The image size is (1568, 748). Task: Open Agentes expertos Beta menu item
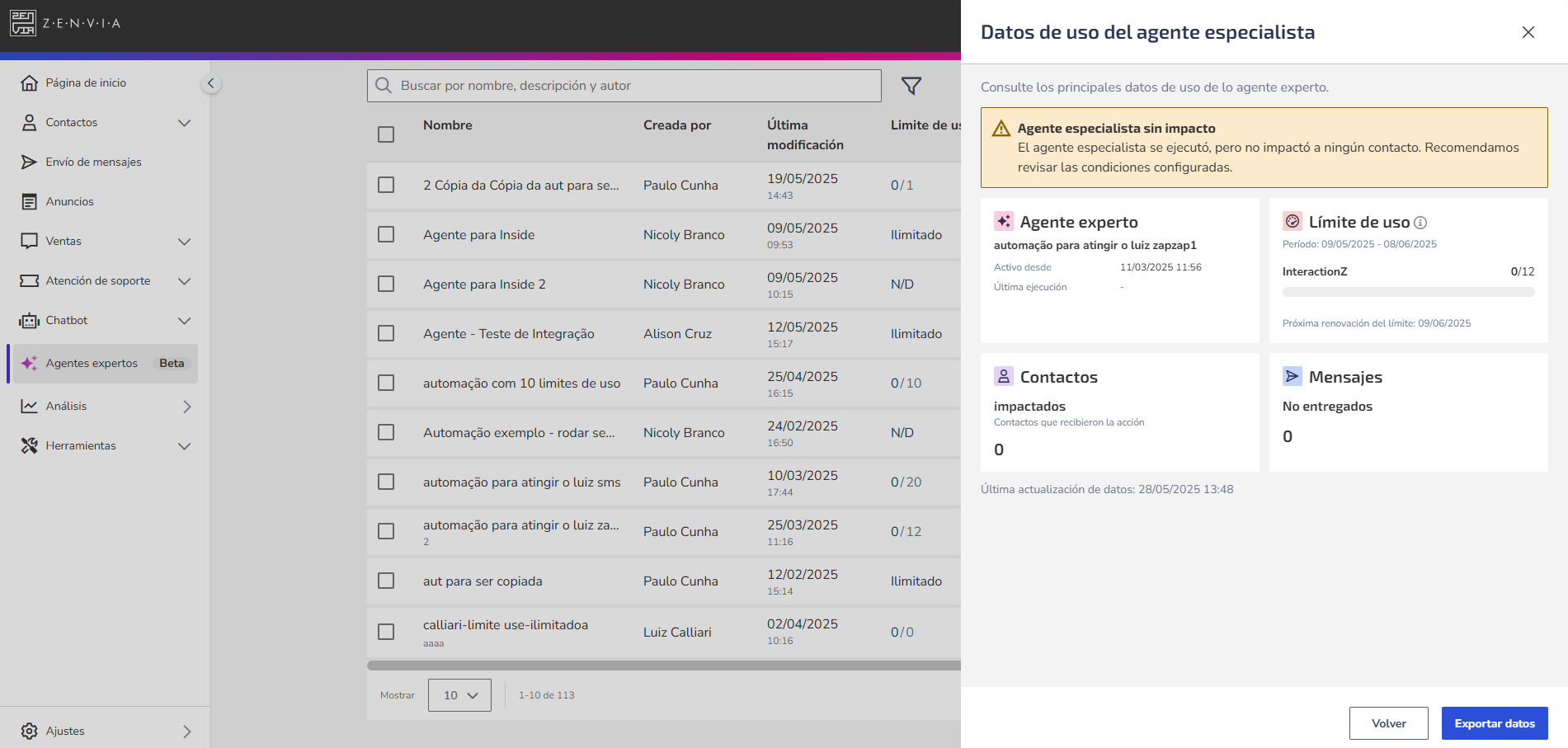(106, 363)
